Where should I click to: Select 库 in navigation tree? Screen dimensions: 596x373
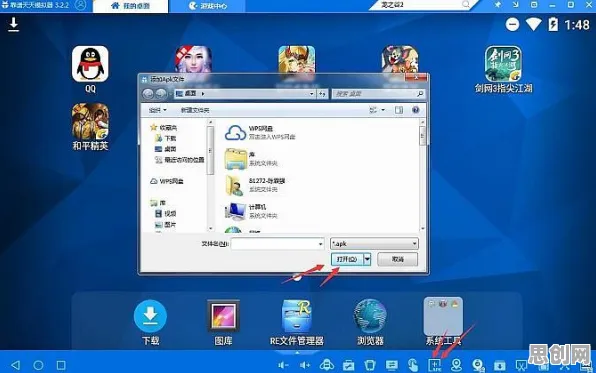tap(158, 203)
